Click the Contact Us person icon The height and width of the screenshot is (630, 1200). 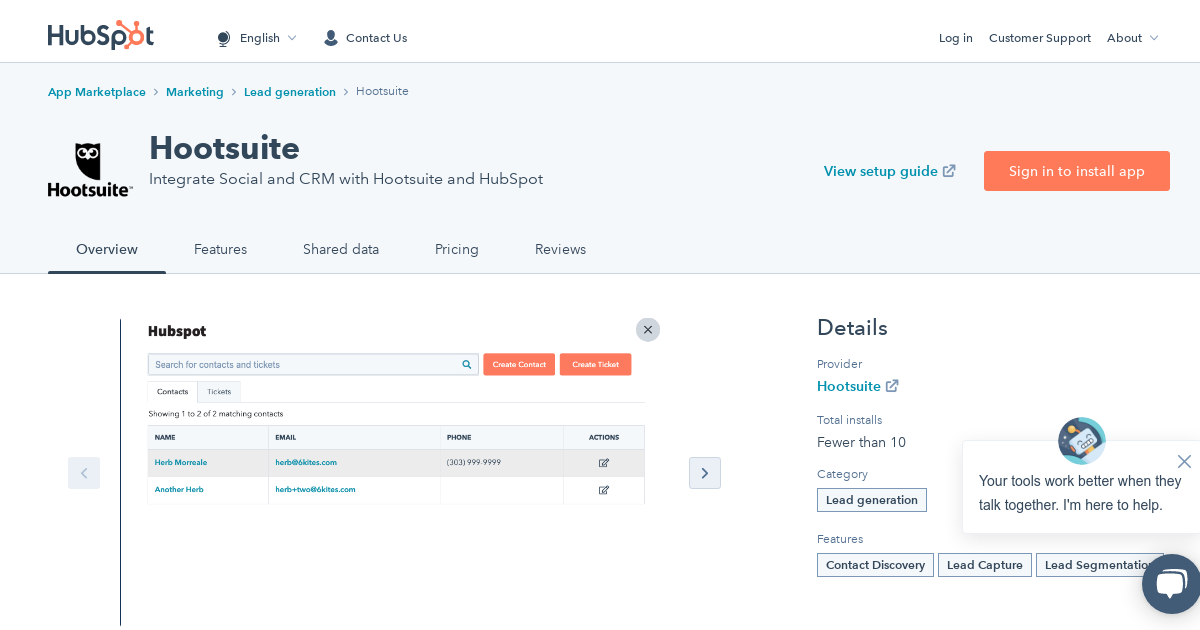pos(331,38)
